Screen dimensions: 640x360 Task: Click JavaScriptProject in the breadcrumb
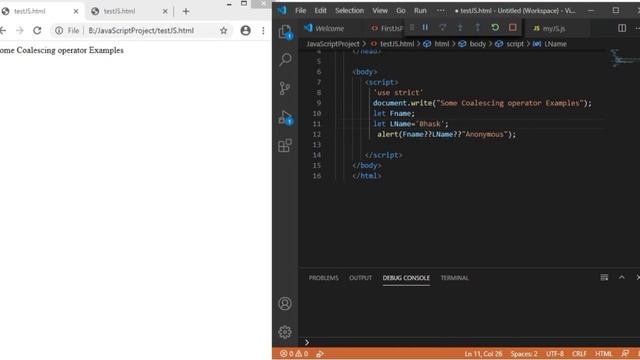pyautogui.click(x=333, y=44)
